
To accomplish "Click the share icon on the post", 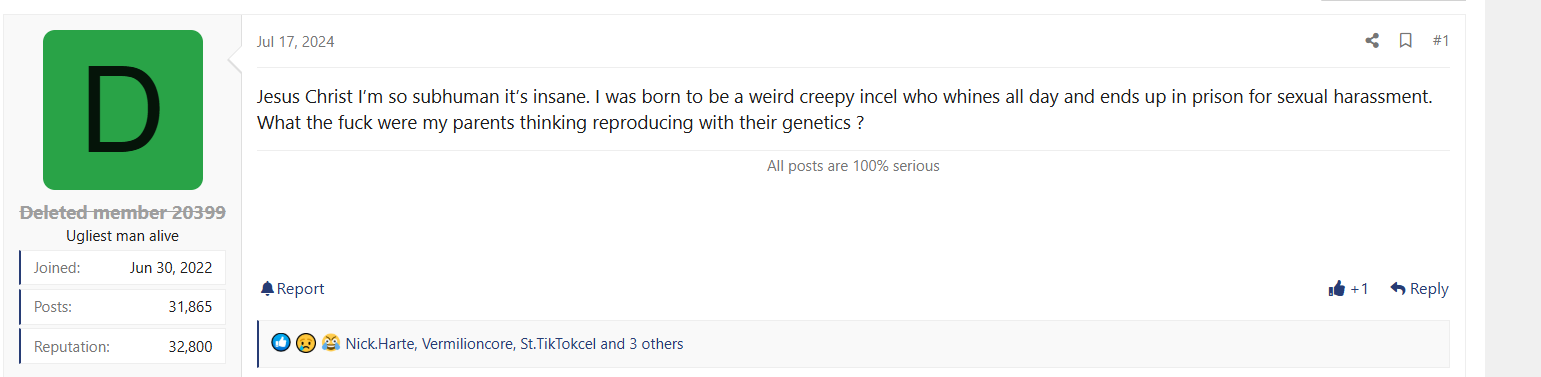I will pos(1372,41).
